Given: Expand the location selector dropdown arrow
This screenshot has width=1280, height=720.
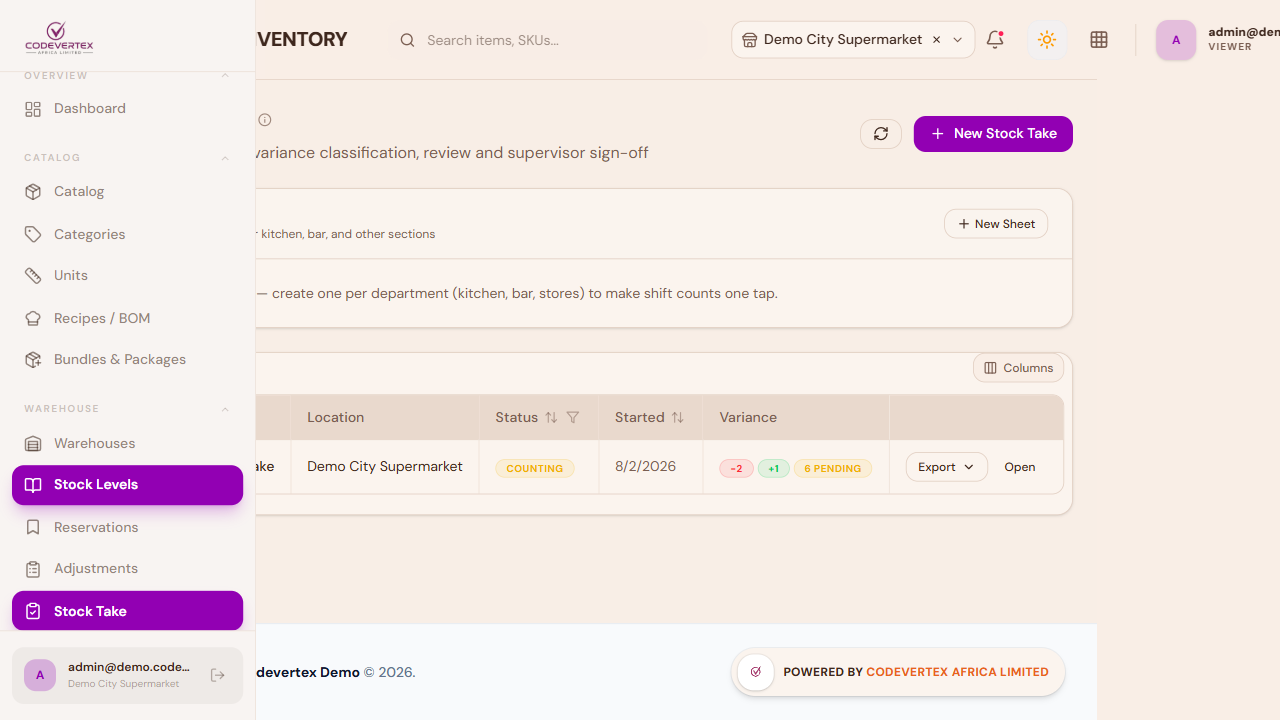Looking at the screenshot, I should coord(958,40).
